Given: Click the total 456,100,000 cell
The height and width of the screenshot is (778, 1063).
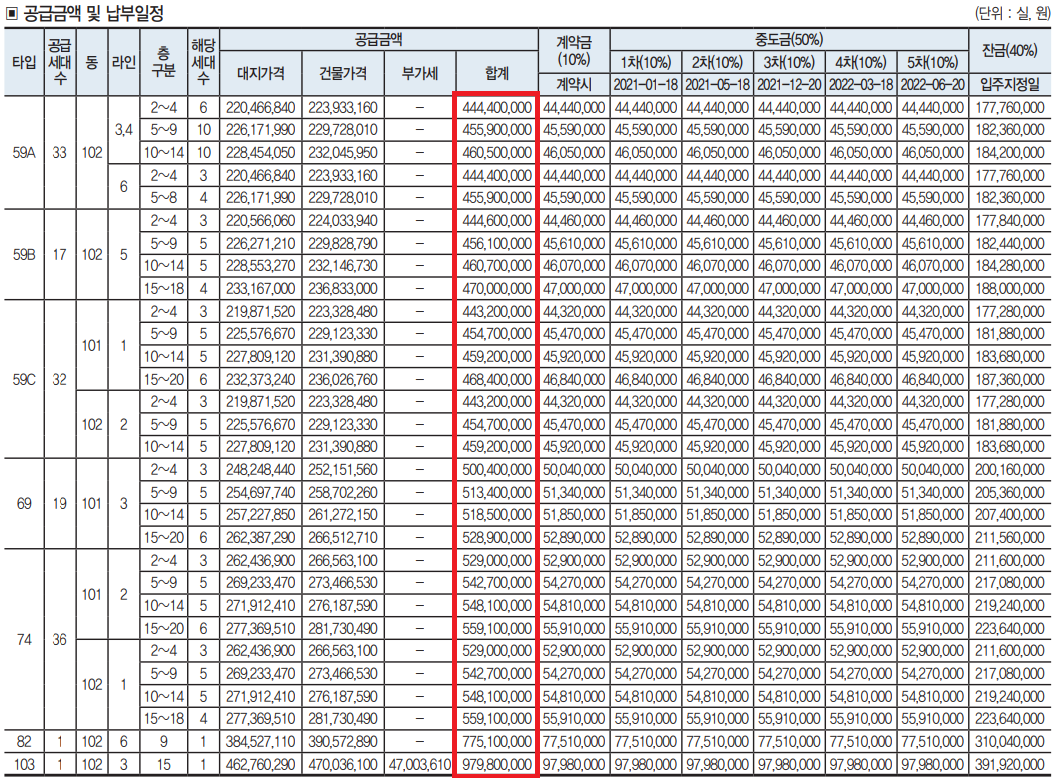Looking at the screenshot, I should [497, 243].
